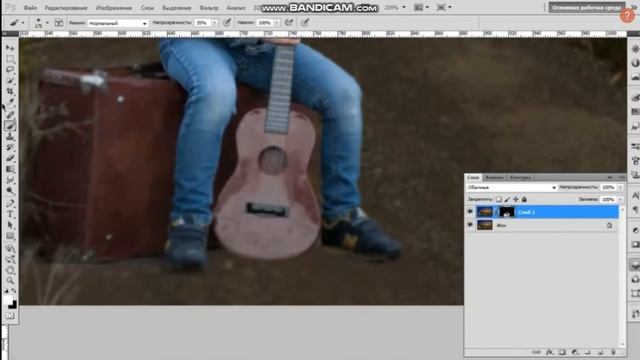Select the Crop tool
640x360 pixels.
(10, 91)
